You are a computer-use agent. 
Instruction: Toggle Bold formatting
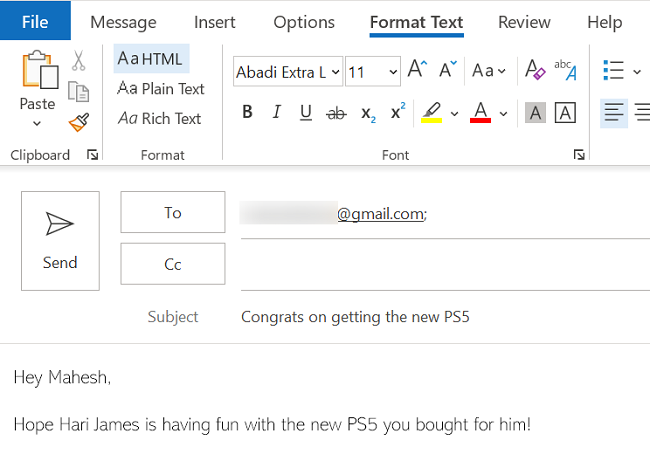(x=248, y=113)
